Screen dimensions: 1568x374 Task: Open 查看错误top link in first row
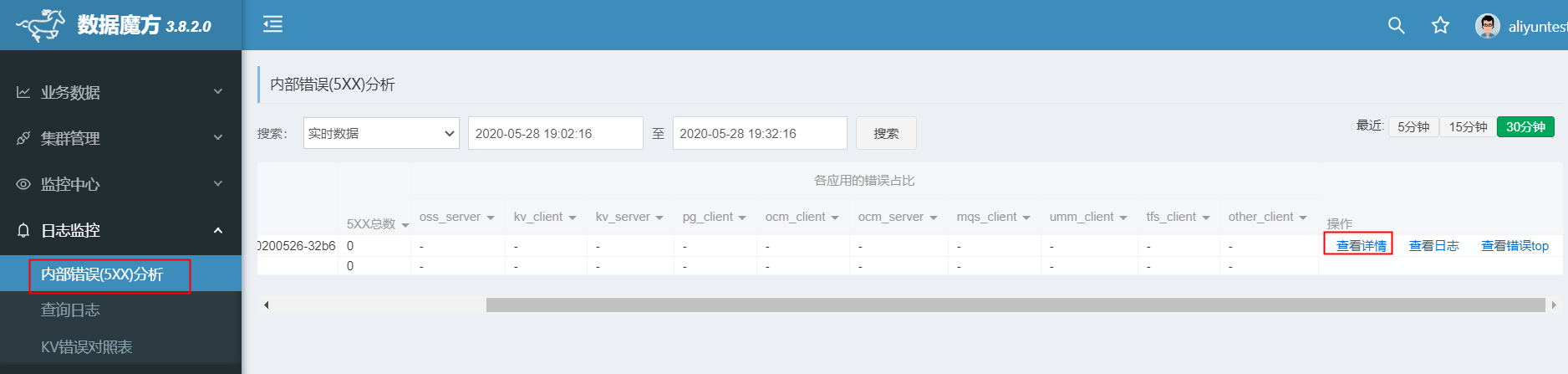(1515, 246)
